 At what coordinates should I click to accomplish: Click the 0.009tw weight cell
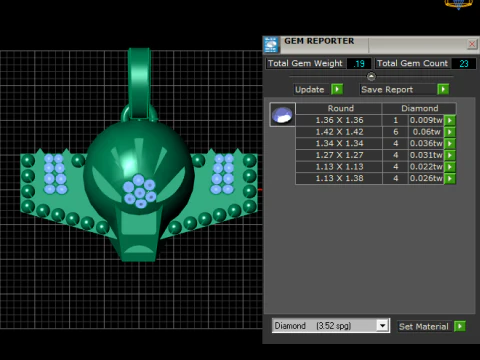coord(426,120)
